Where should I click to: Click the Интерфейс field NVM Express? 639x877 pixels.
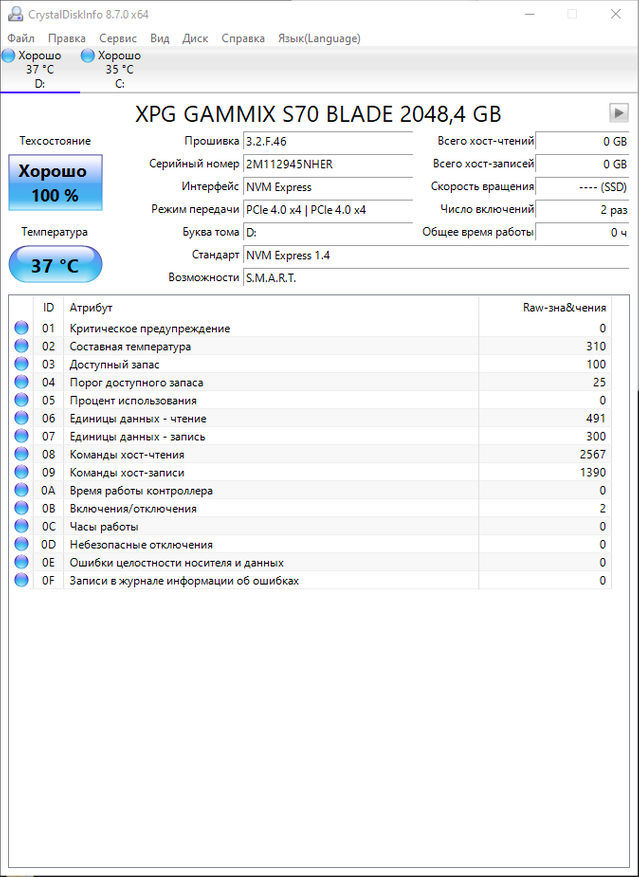pyautogui.click(x=328, y=187)
